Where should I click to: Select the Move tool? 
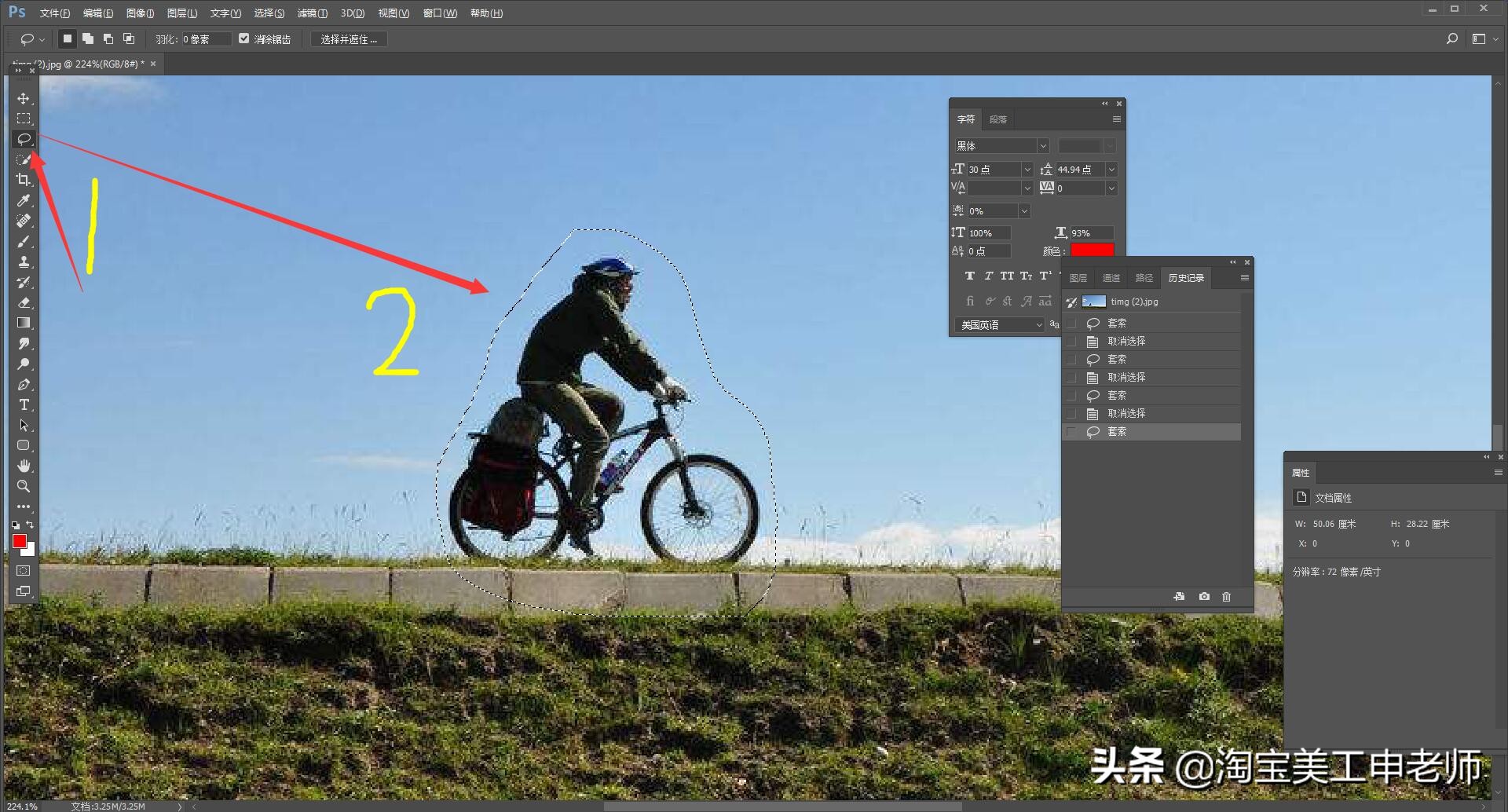click(24, 98)
